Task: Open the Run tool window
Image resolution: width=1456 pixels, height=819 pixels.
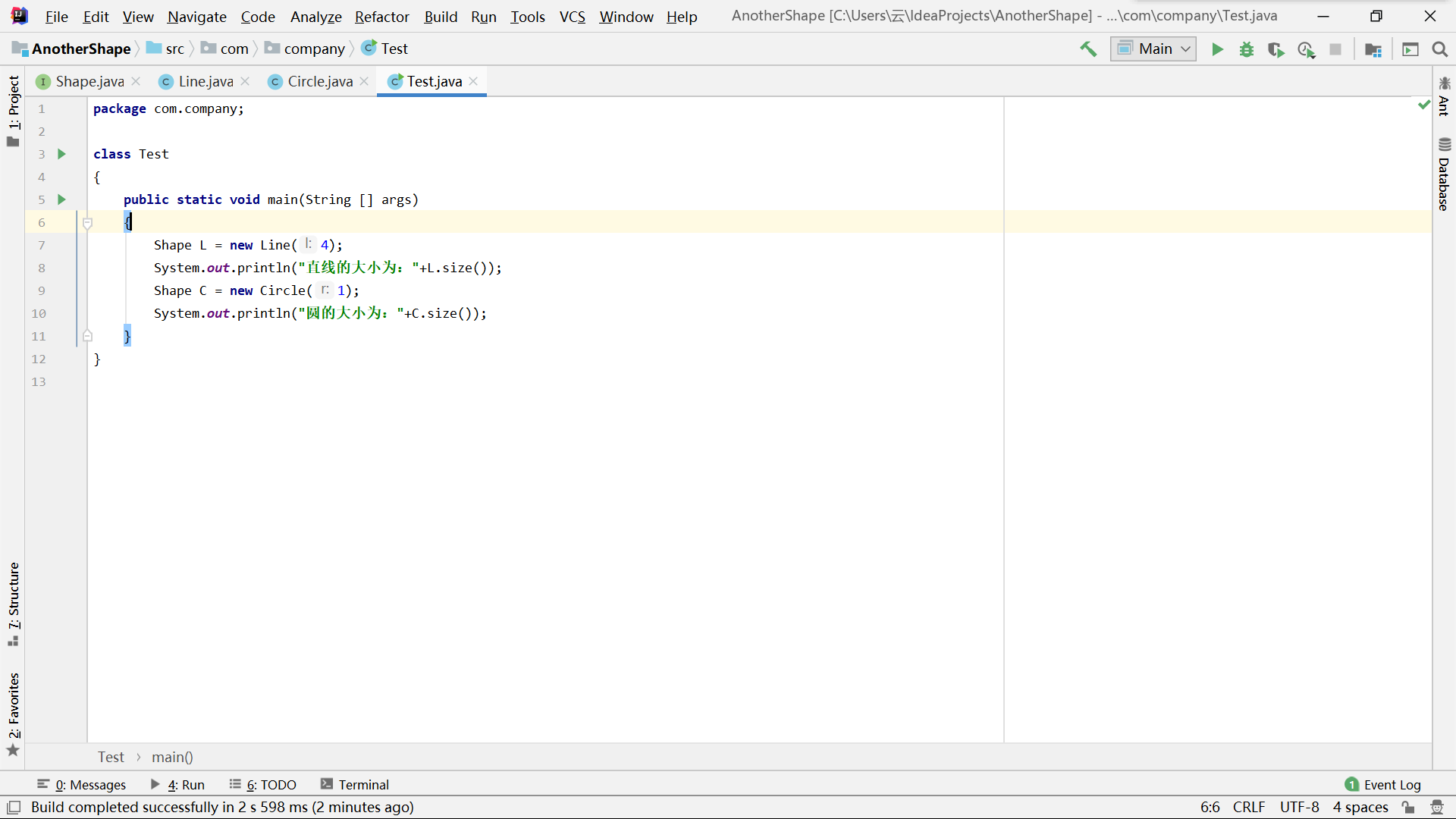Action: coord(178,785)
